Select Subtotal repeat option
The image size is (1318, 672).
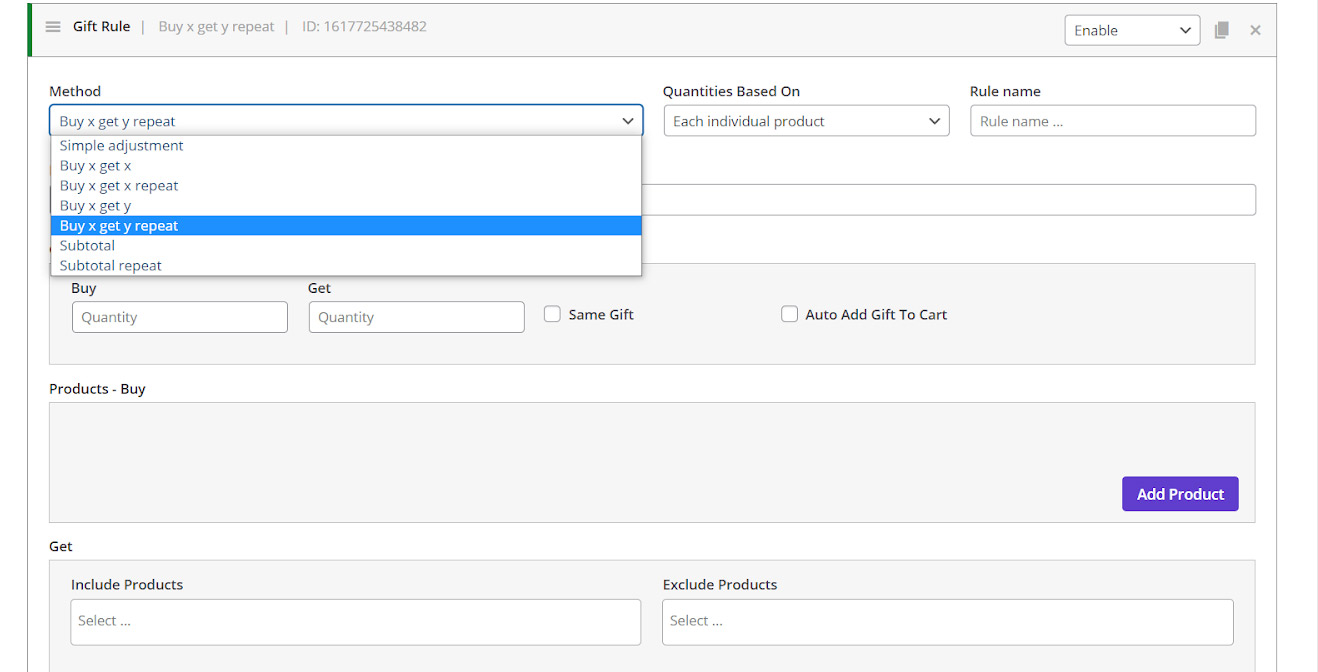pos(110,266)
